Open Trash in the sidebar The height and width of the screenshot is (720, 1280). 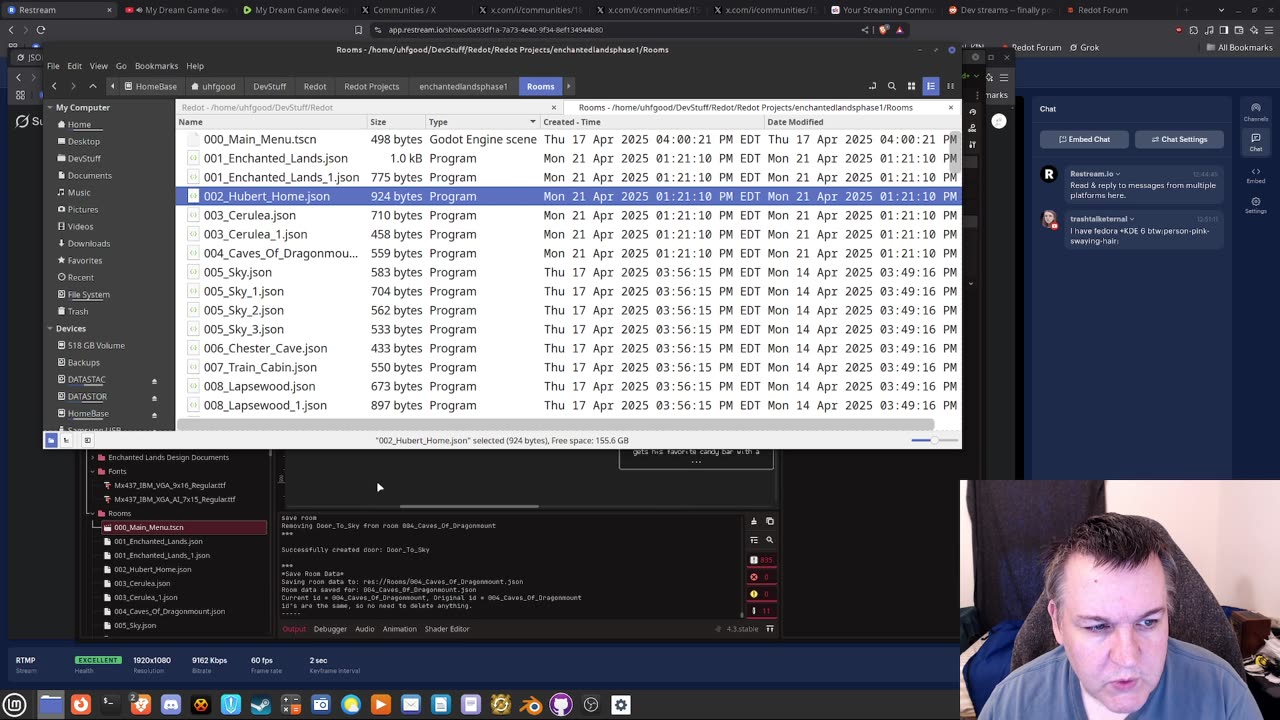78,311
